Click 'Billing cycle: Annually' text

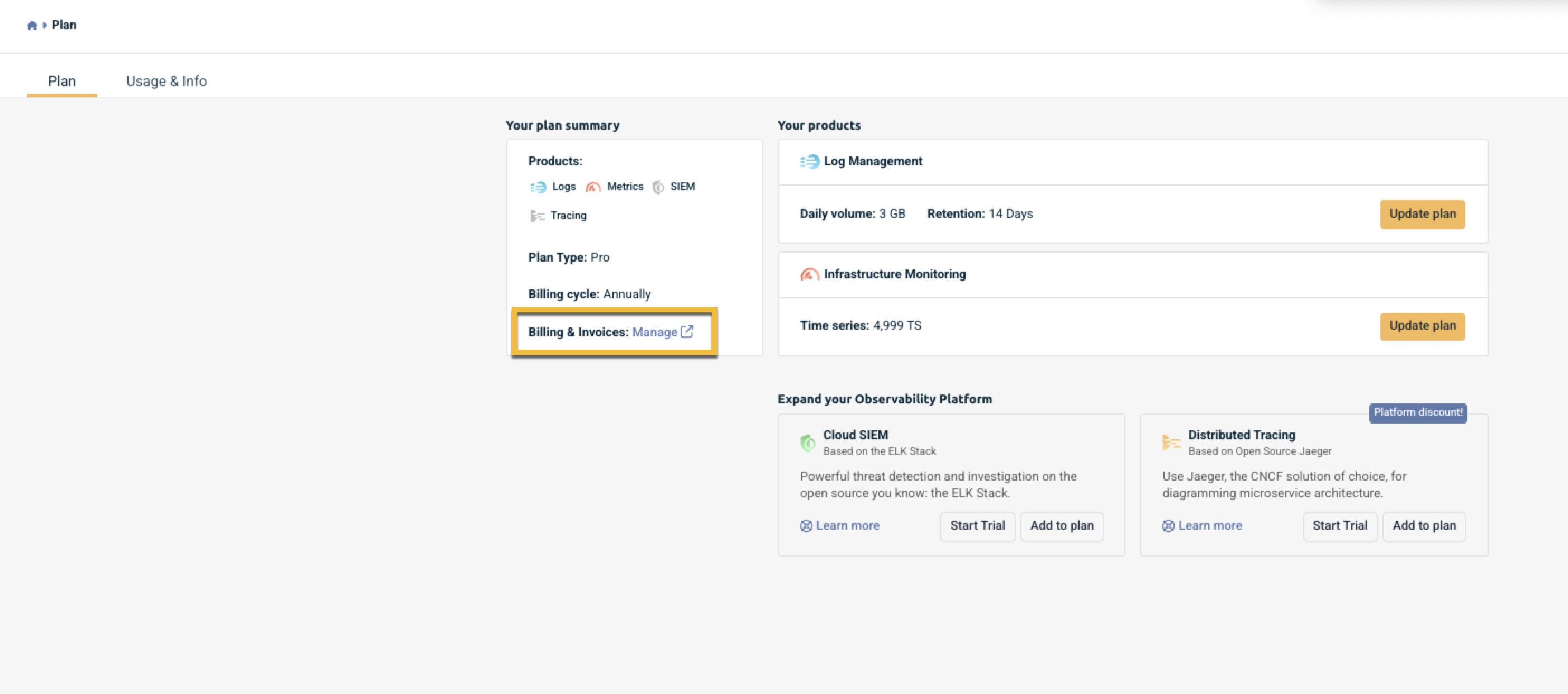tap(589, 294)
